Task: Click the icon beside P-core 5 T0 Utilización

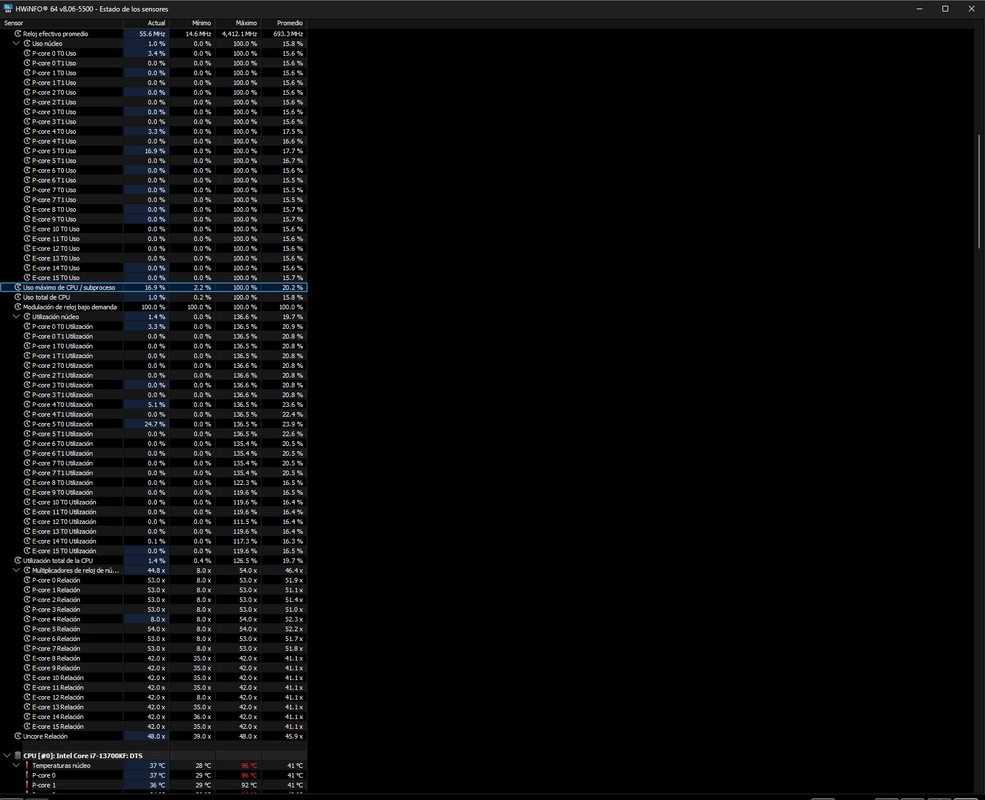Action: point(27,424)
